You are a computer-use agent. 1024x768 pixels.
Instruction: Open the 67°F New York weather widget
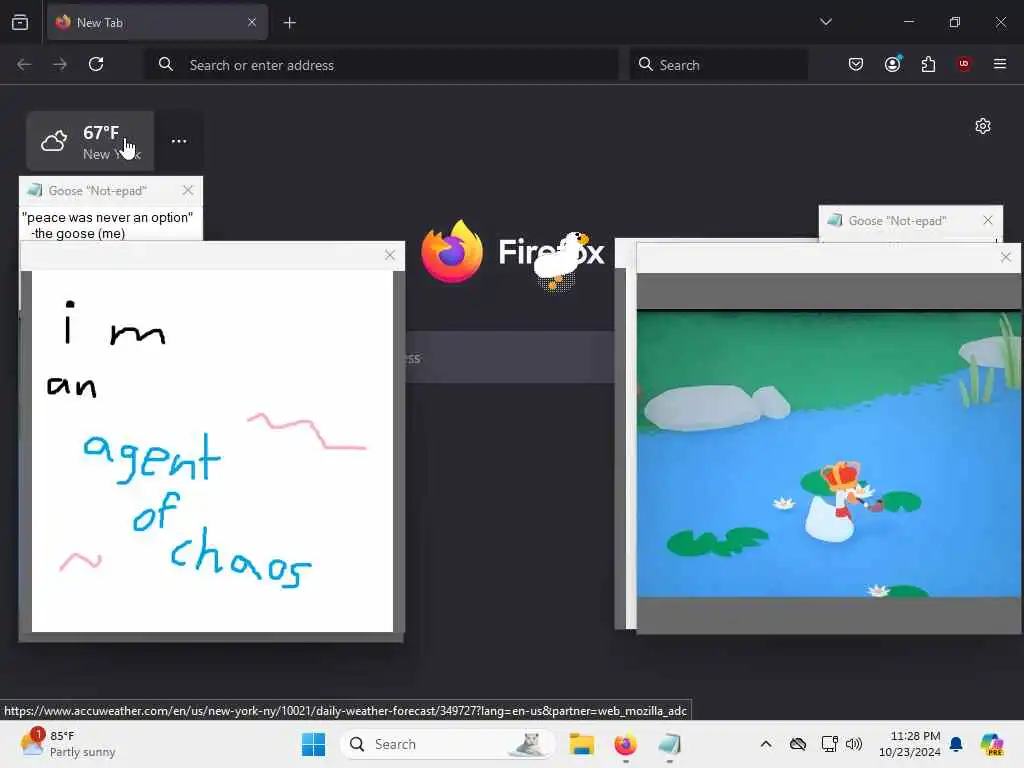coord(90,141)
